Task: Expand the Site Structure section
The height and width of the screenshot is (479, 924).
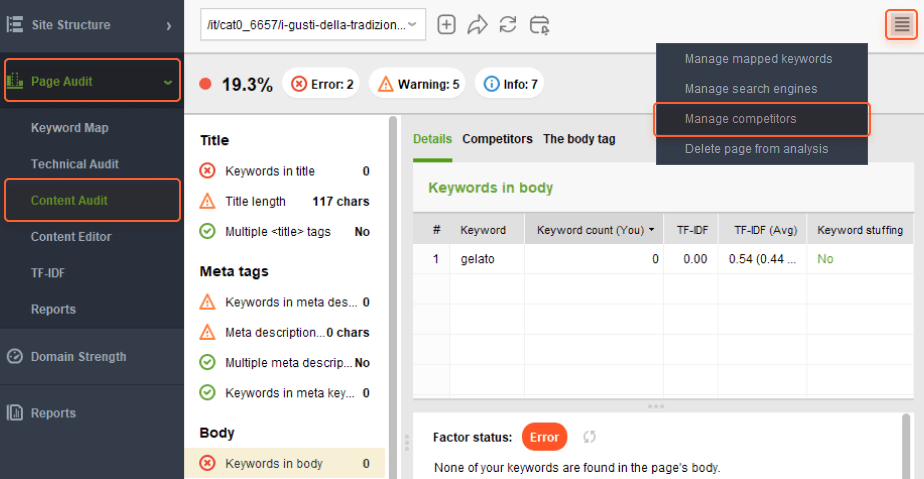Action: pos(169,25)
